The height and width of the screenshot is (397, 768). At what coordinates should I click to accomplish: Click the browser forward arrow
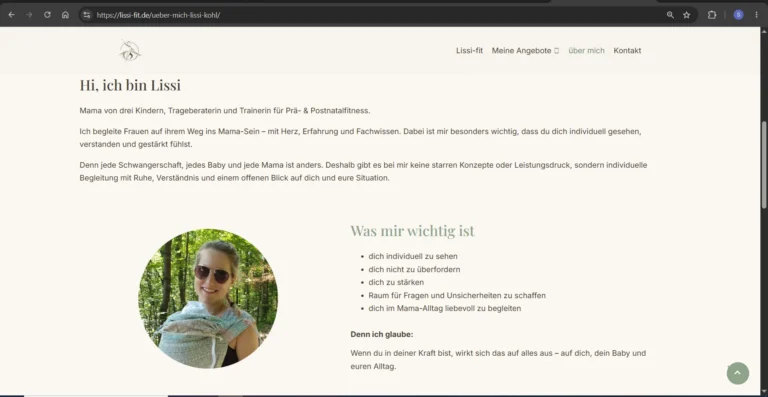pos(29,15)
